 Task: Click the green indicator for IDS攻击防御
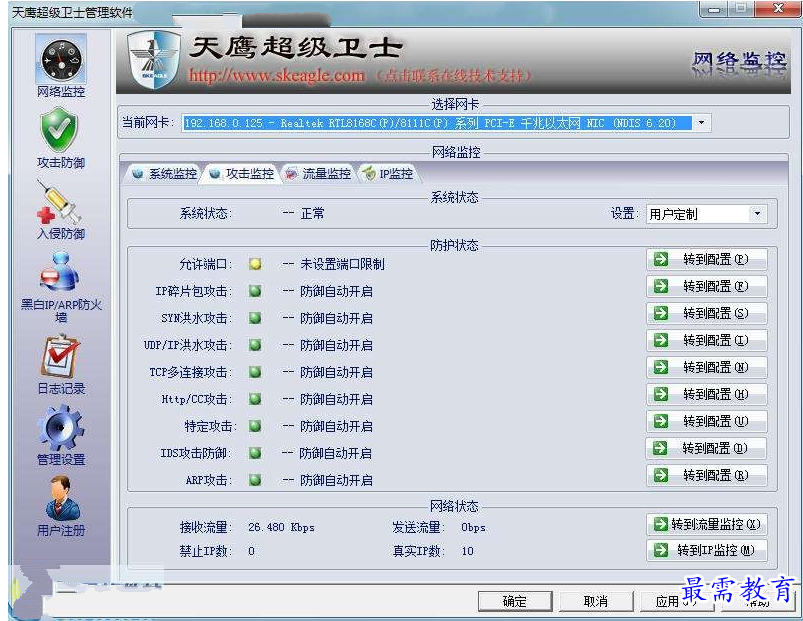tap(255, 453)
